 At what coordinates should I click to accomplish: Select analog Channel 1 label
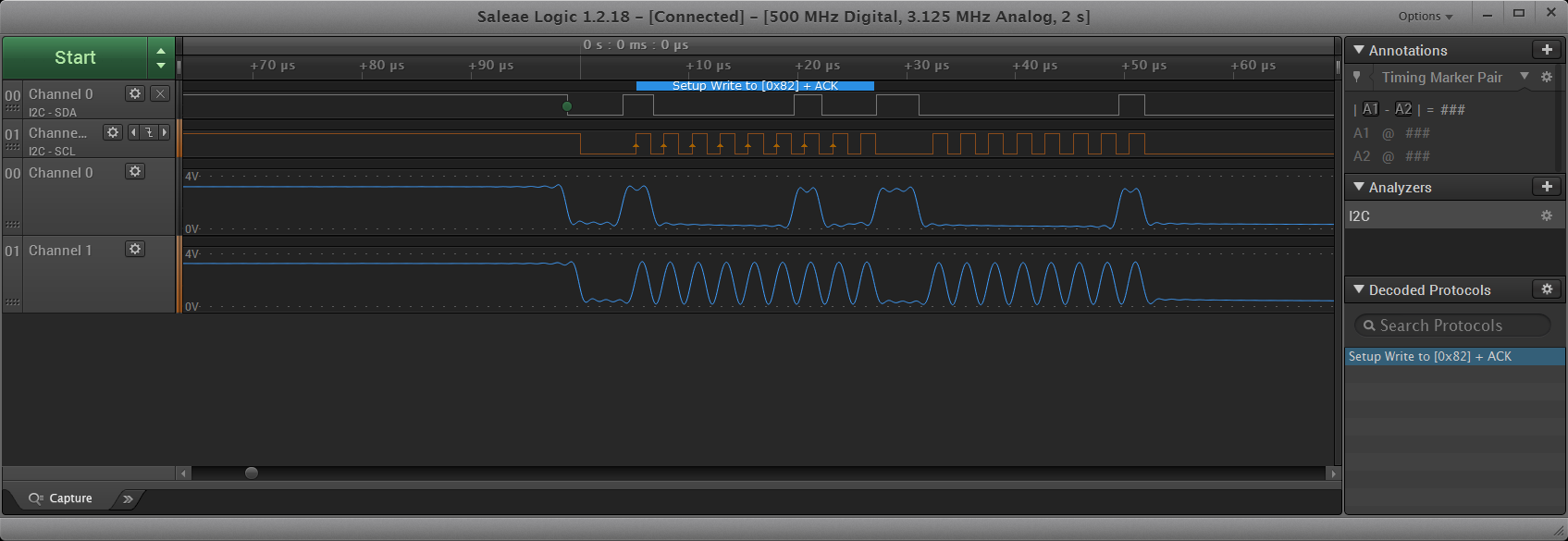pos(60,251)
